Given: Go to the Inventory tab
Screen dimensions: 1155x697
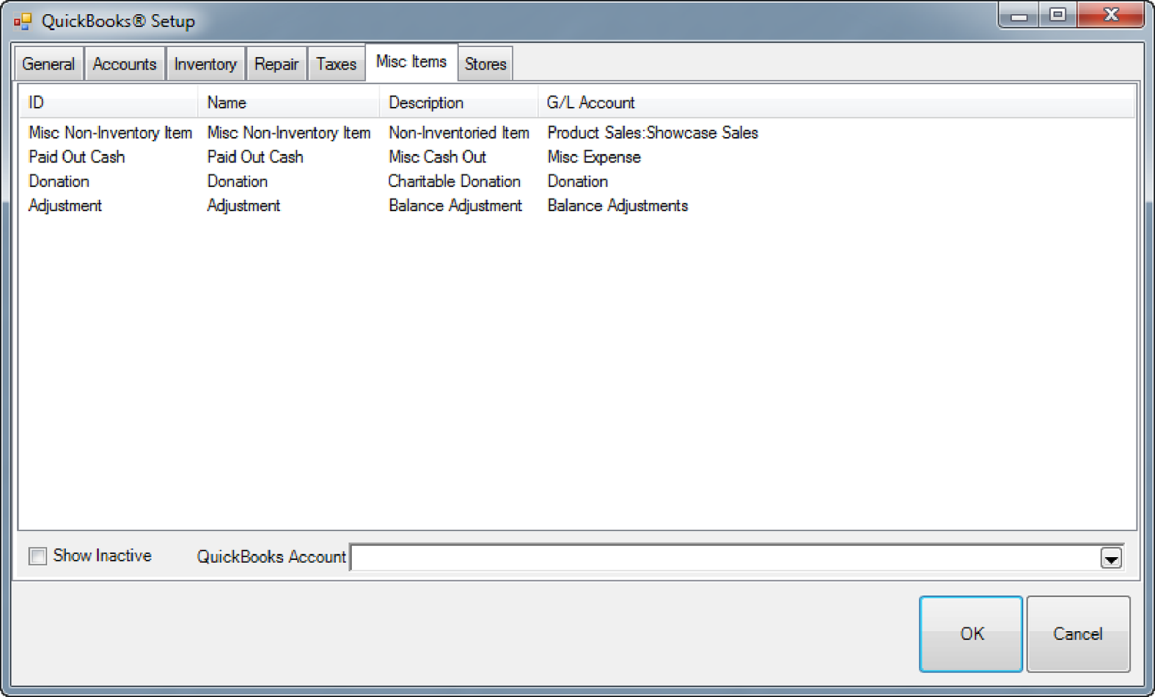Looking at the screenshot, I should point(205,64).
